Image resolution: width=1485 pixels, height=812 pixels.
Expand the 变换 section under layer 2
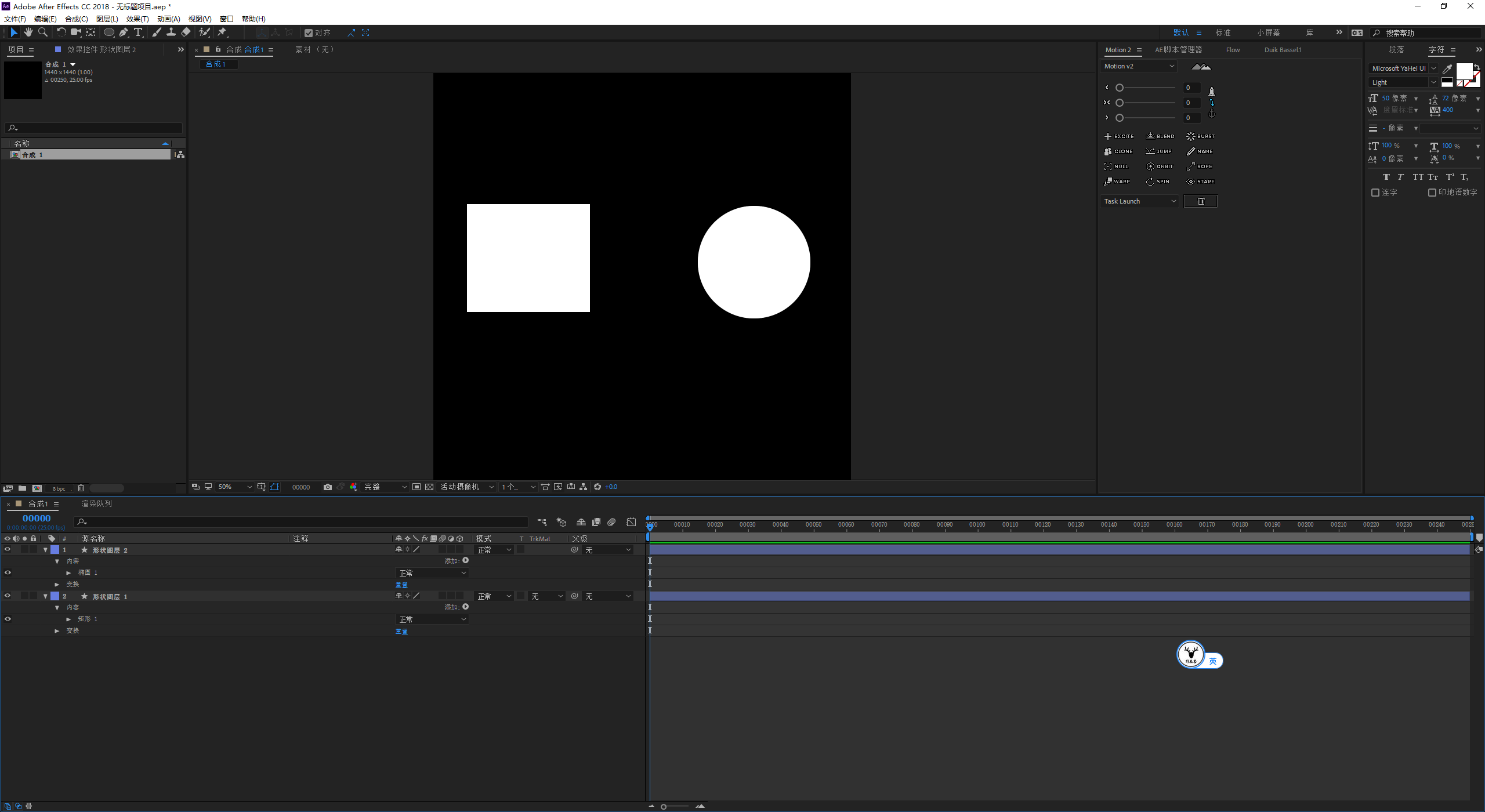pyautogui.click(x=56, y=631)
